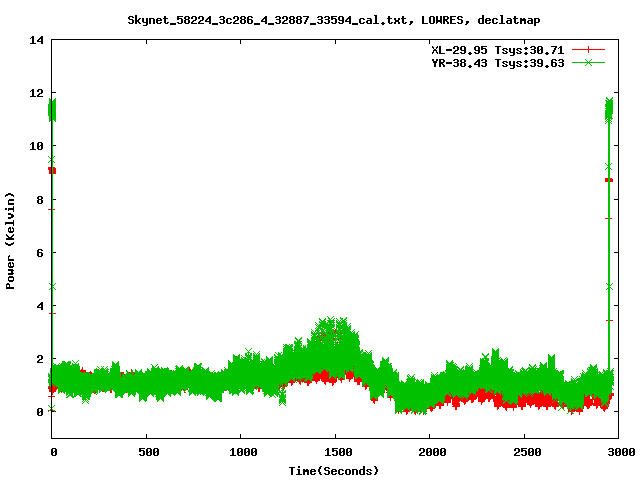This screenshot has width=640, height=480.
Task: Click the y-axis tick label 12
Action: point(36,93)
